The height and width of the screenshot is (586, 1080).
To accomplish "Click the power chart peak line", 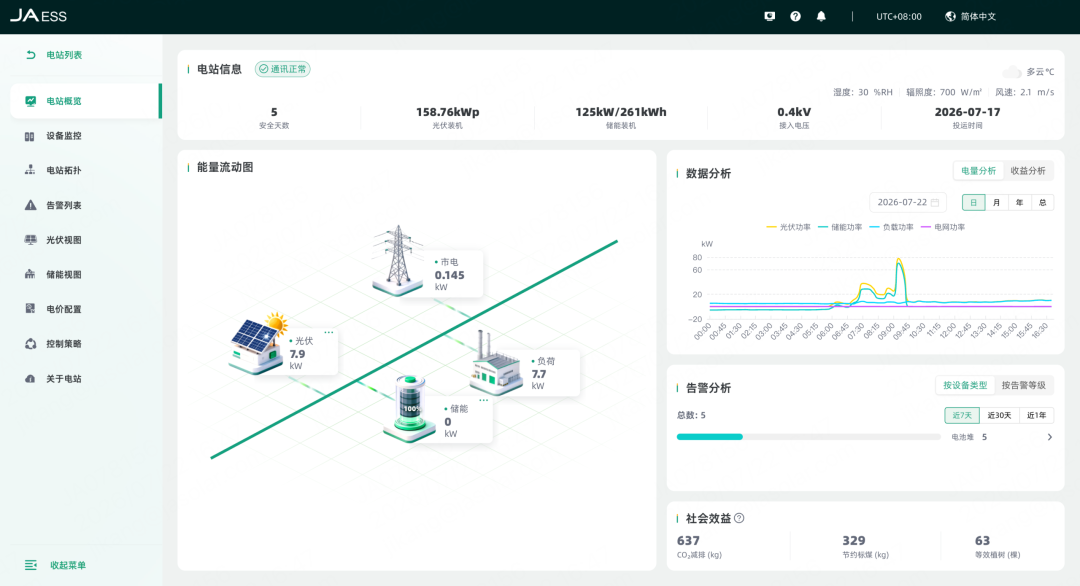I will click(x=898, y=260).
